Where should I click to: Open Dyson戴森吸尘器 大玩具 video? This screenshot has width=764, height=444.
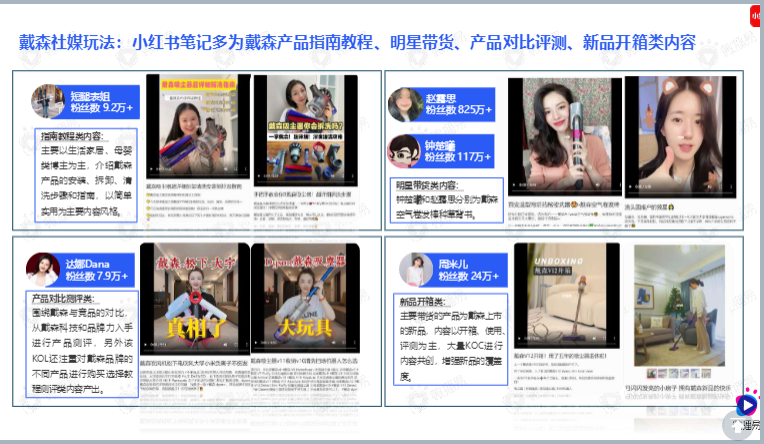point(306,298)
